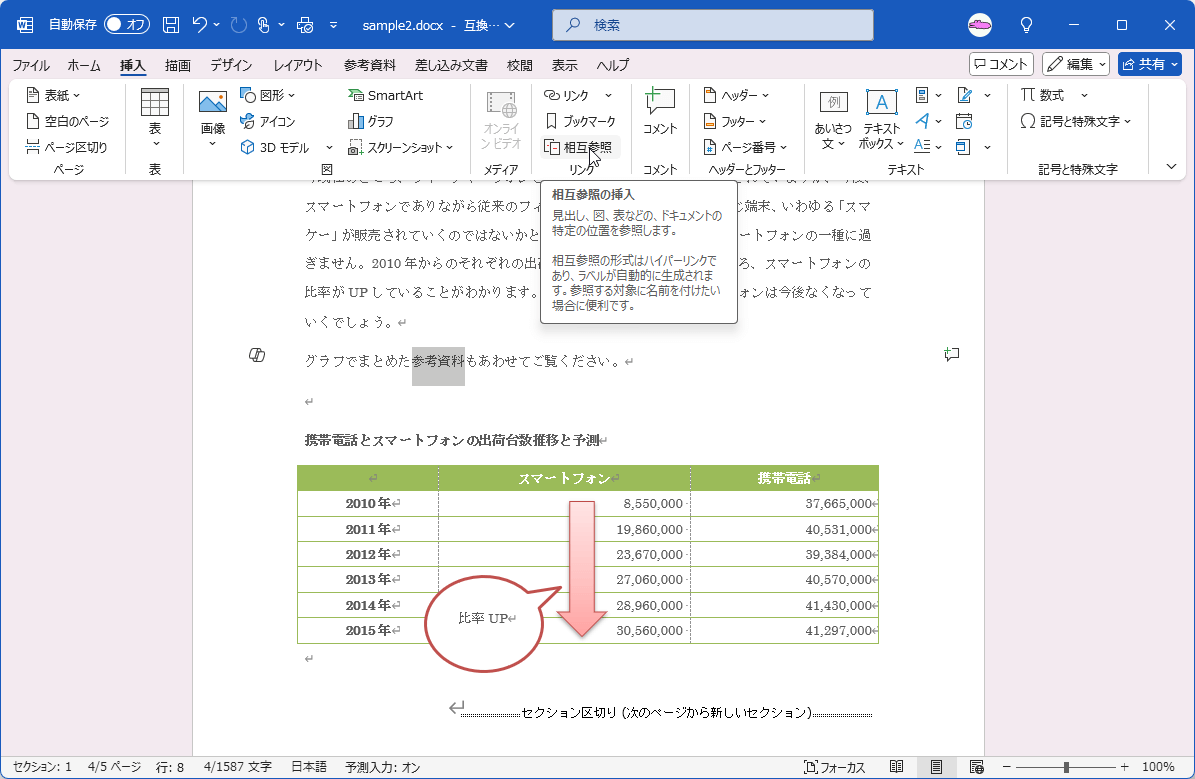Open the ページ番号 page number dropdown
This screenshot has width=1195, height=779.
pos(749,146)
